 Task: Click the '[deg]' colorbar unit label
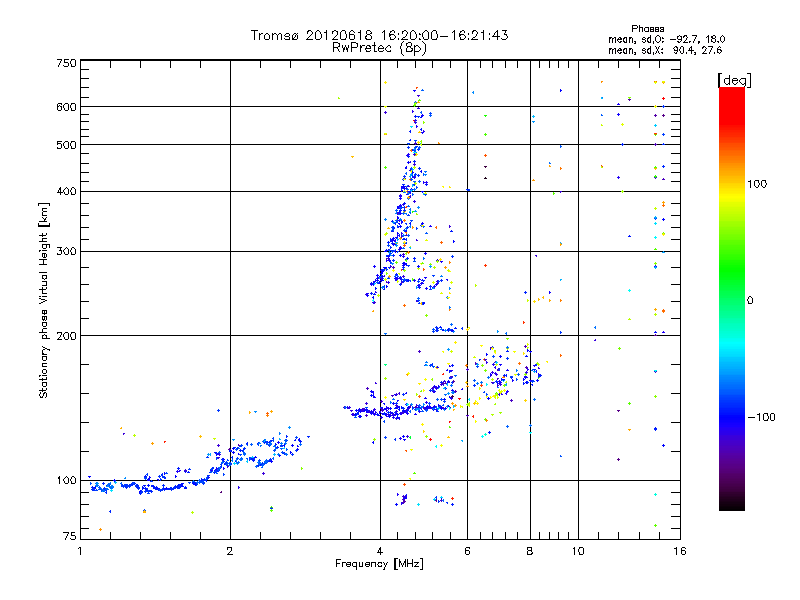point(734,80)
